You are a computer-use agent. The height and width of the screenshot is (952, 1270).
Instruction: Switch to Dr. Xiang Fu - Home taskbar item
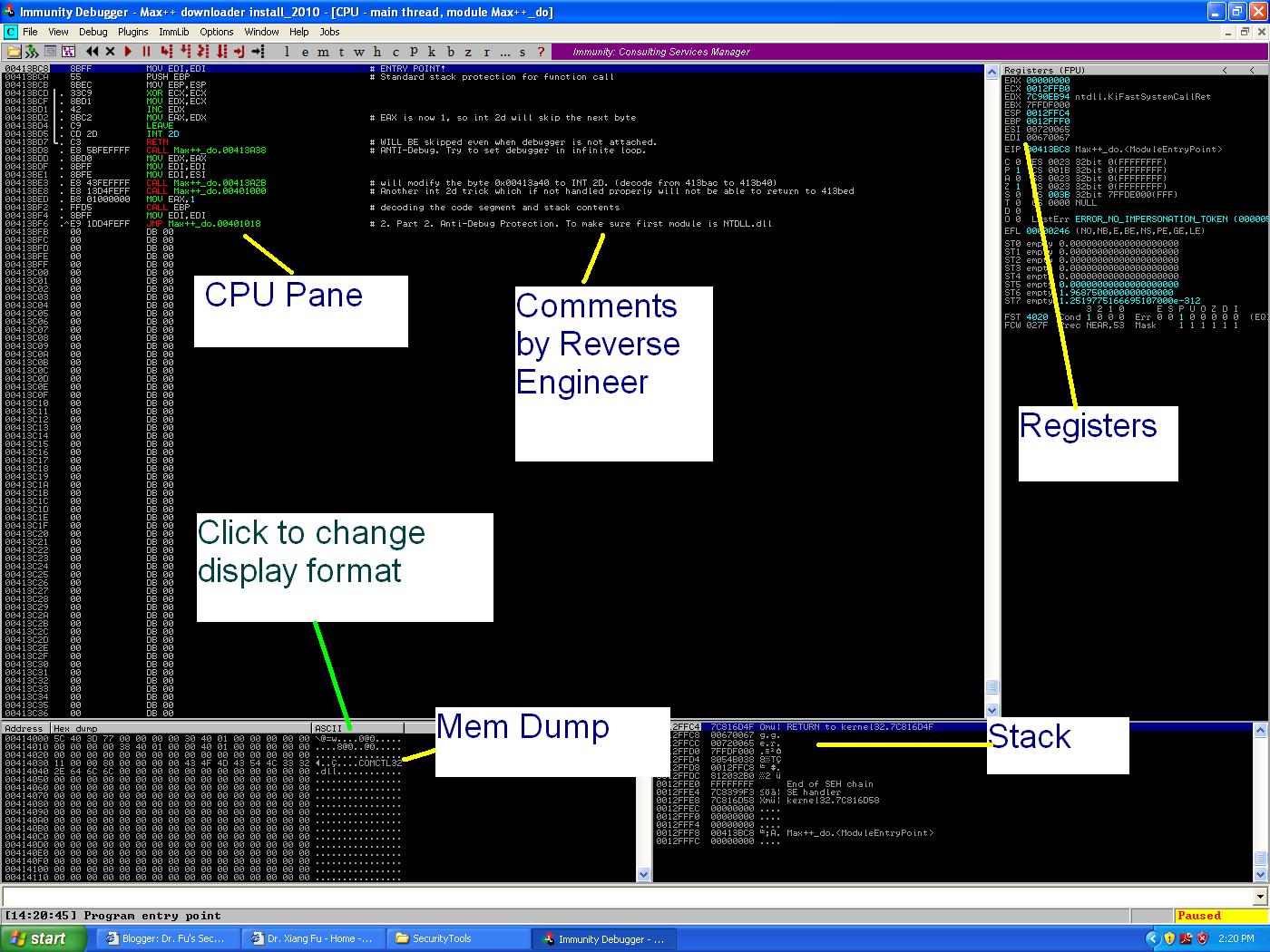(313, 938)
